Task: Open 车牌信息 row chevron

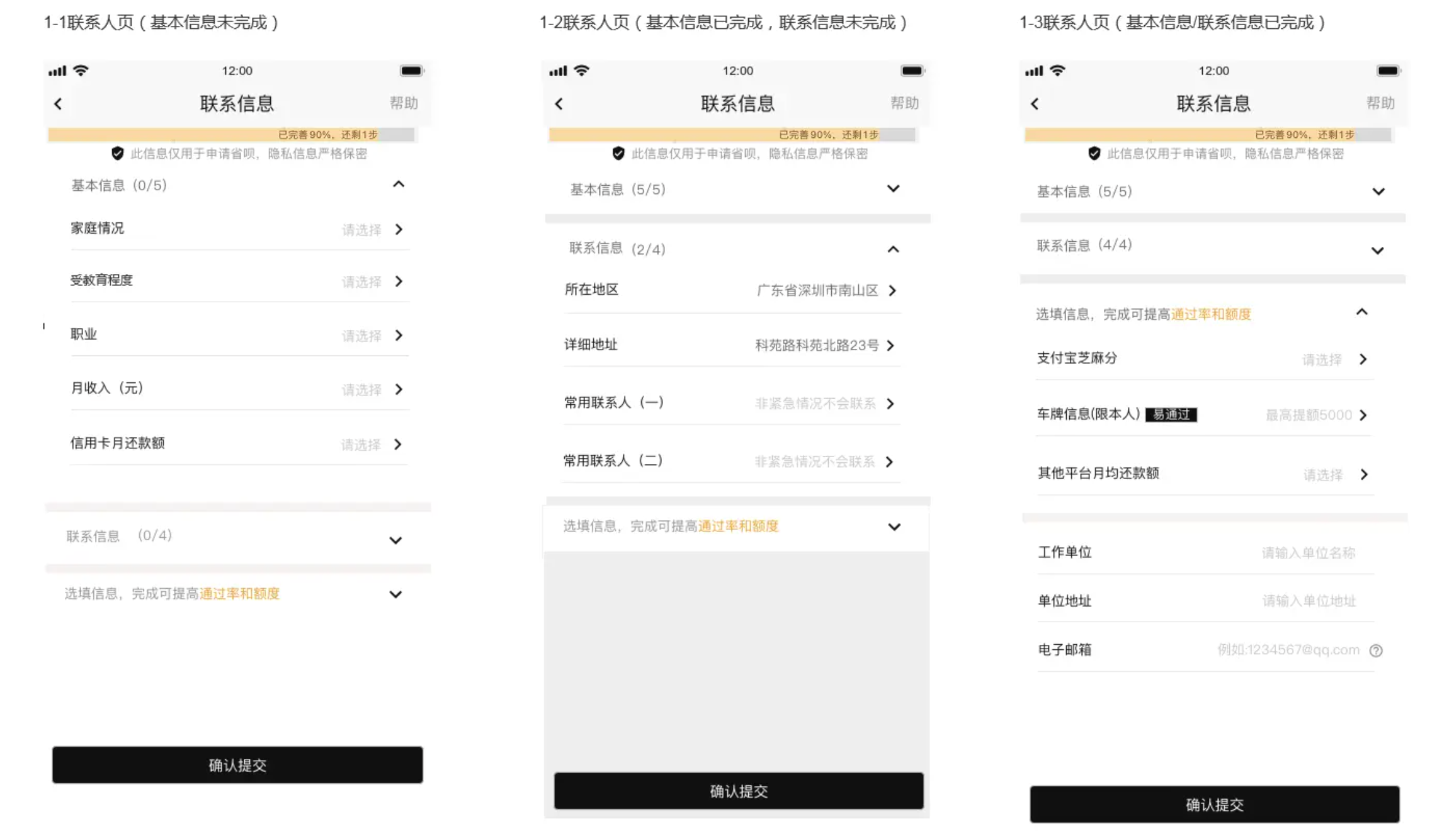Action: 1363,416
